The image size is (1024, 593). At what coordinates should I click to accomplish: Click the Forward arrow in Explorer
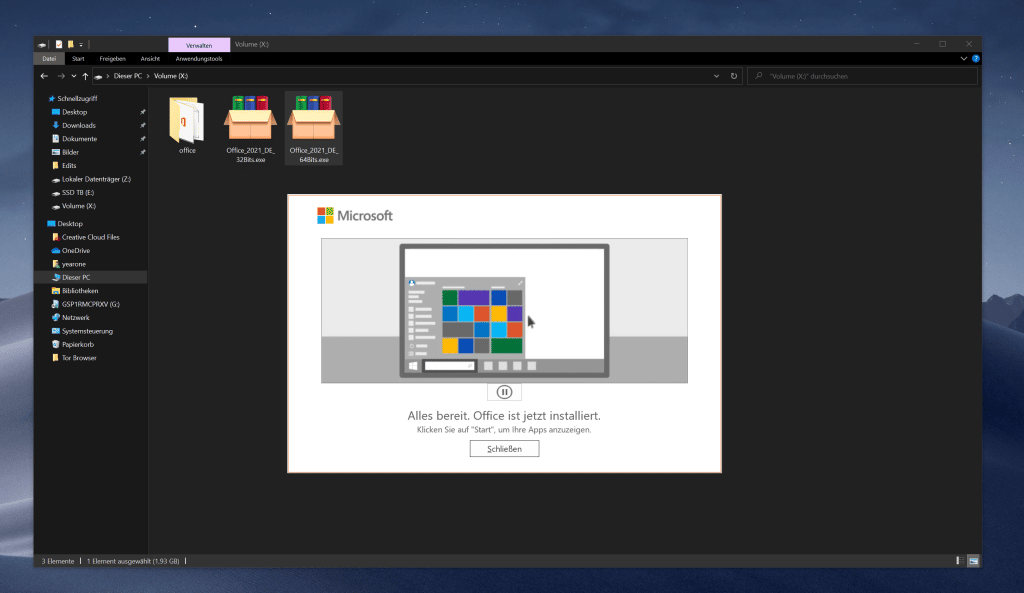coord(61,76)
